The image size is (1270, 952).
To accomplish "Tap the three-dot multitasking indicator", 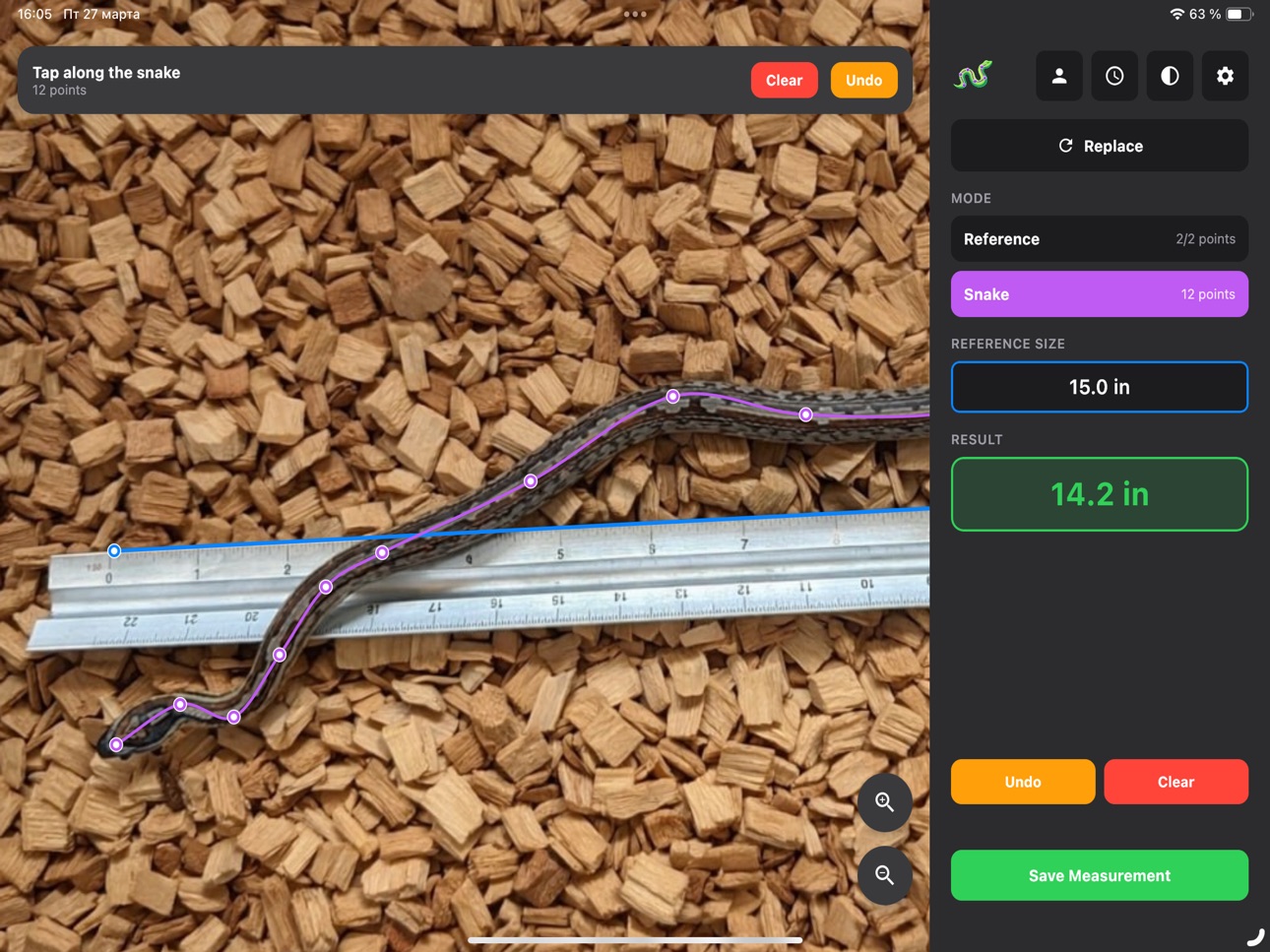I will 635,14.
